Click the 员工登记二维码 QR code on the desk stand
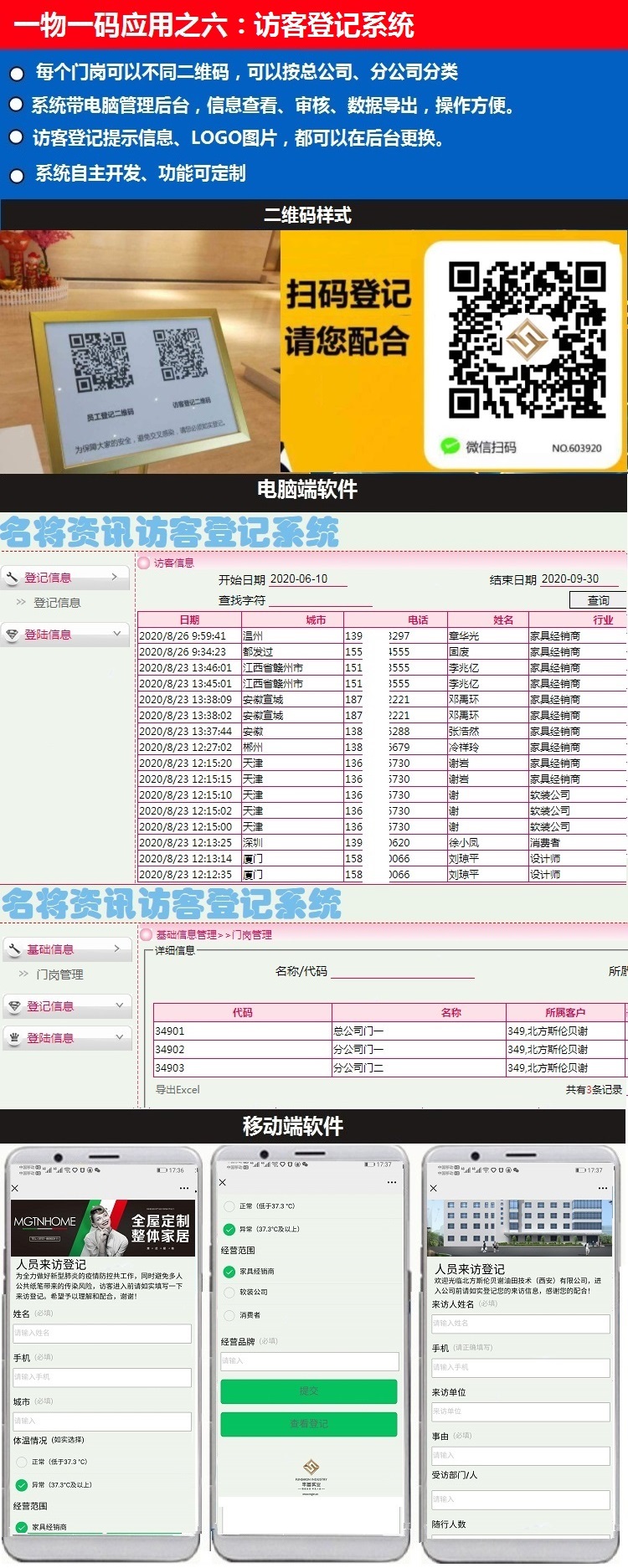This screenshot has height=1568, width=628. 100,362
